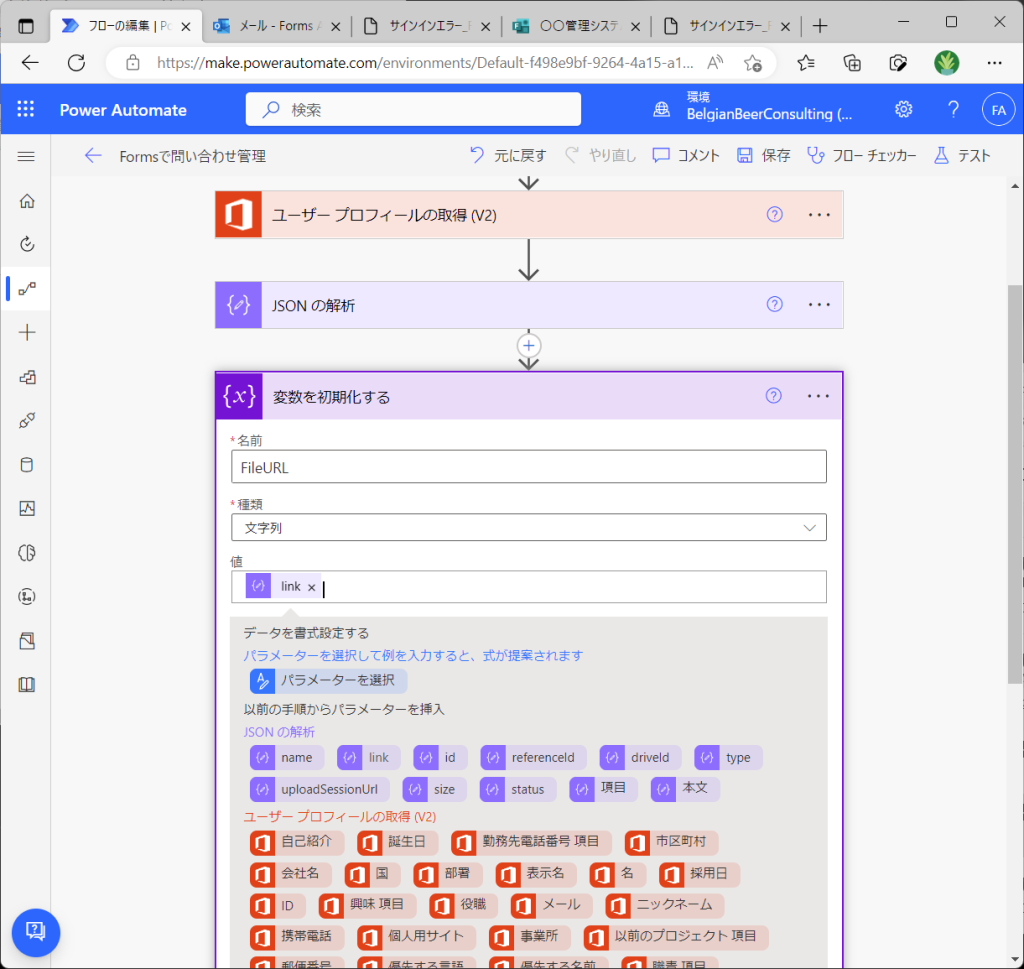This screenshot has width=1024, height=969.
Task: Click the insert step plus button
Action: click(529, 346)
